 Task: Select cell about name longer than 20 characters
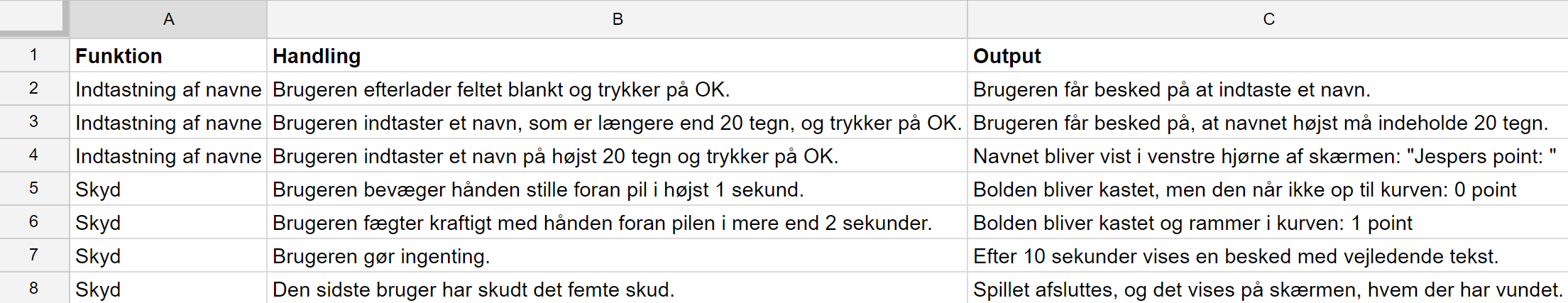[617, 123]
